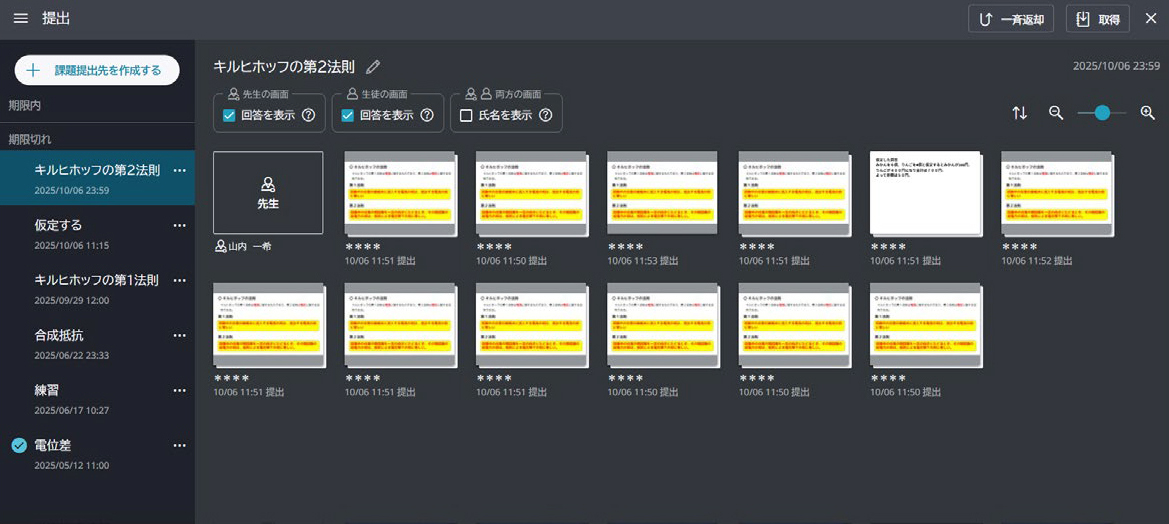
Task: Click the checkmark icon beside 電位差
Action: click(x=19, y=446)
